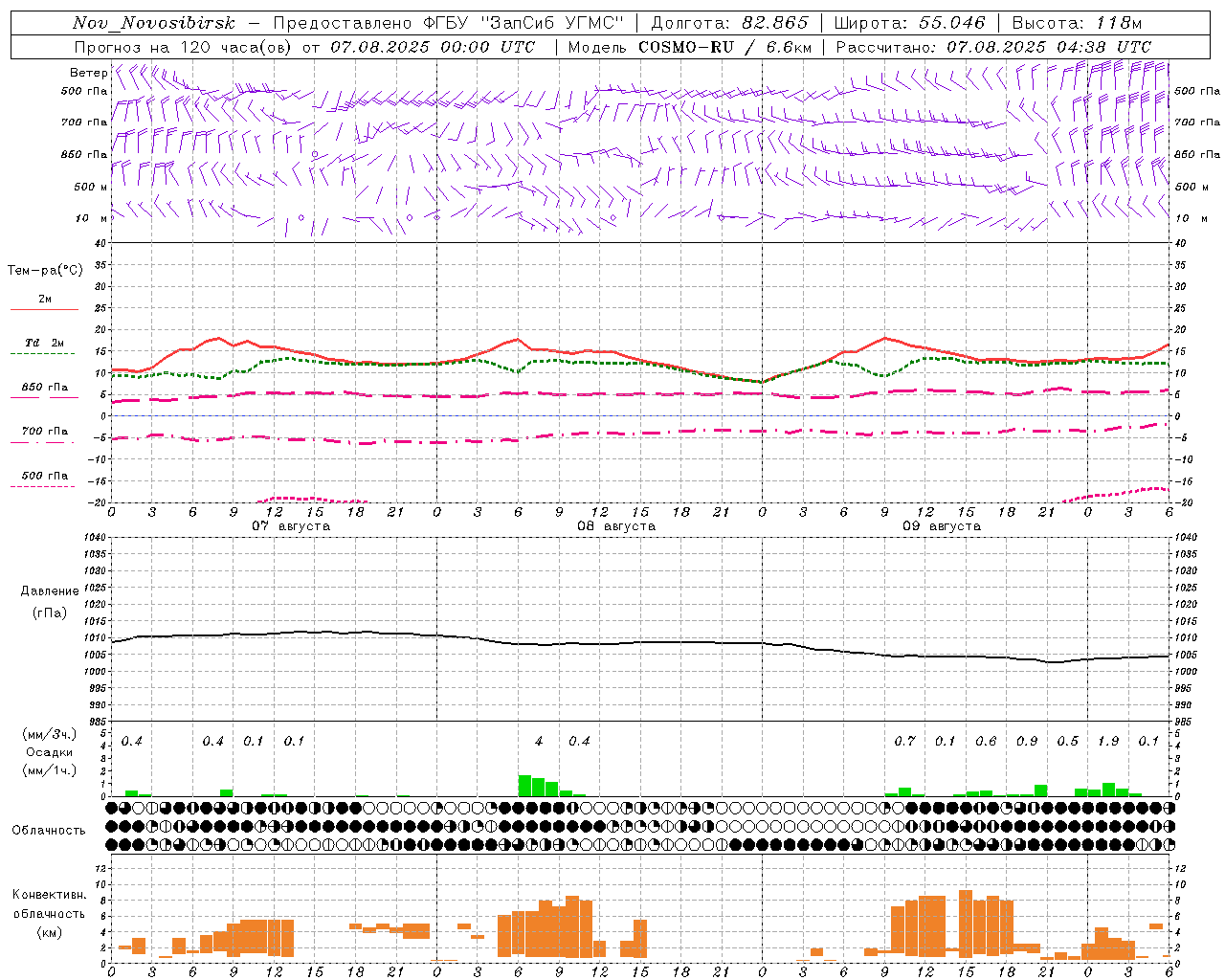This screenshot has width=1225, height=980.
Task: Click the 3-hour precipitation value 4
Action: coord(539,742)
